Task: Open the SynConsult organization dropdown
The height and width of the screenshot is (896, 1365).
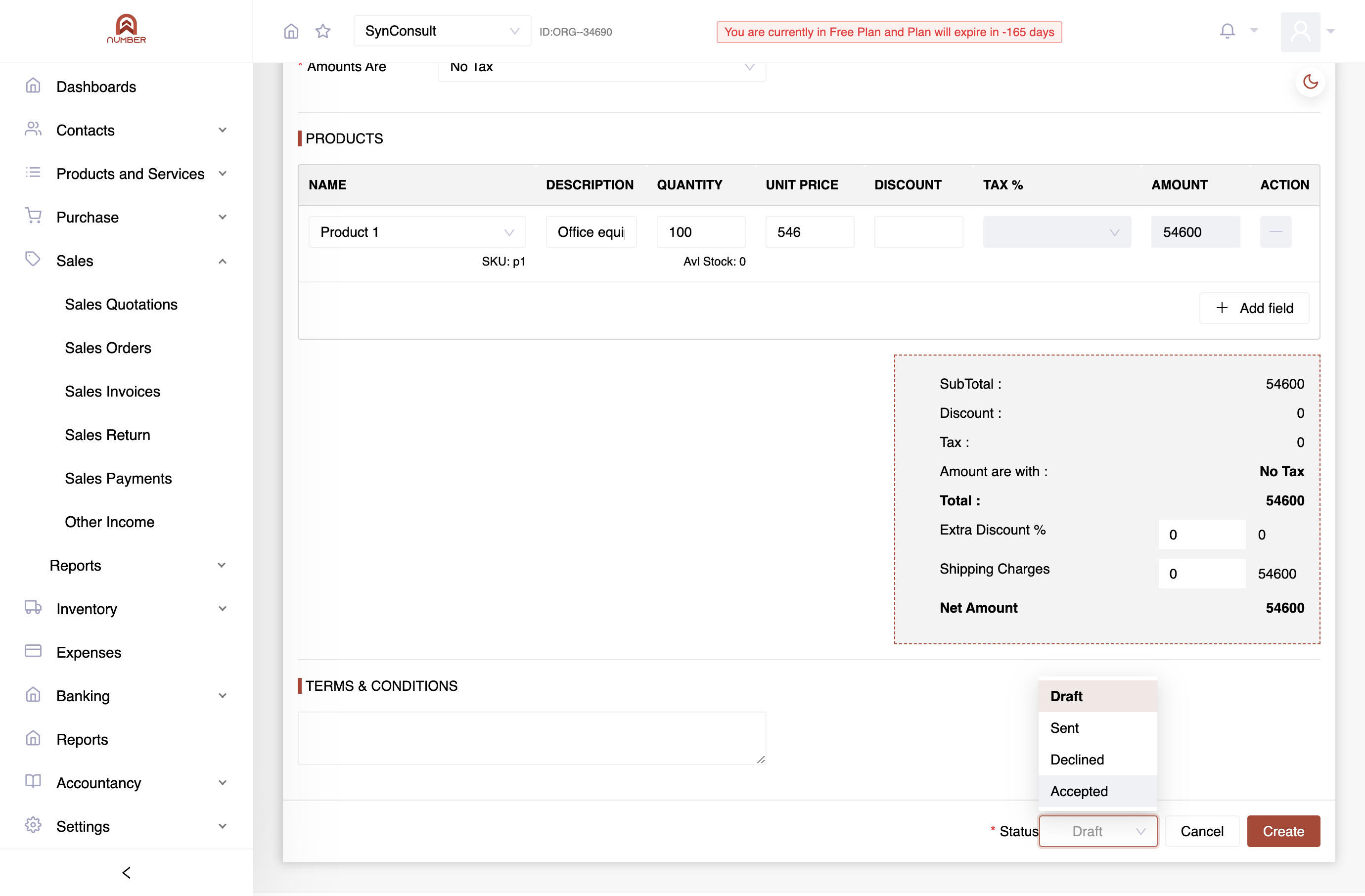Action: (442, 31)
